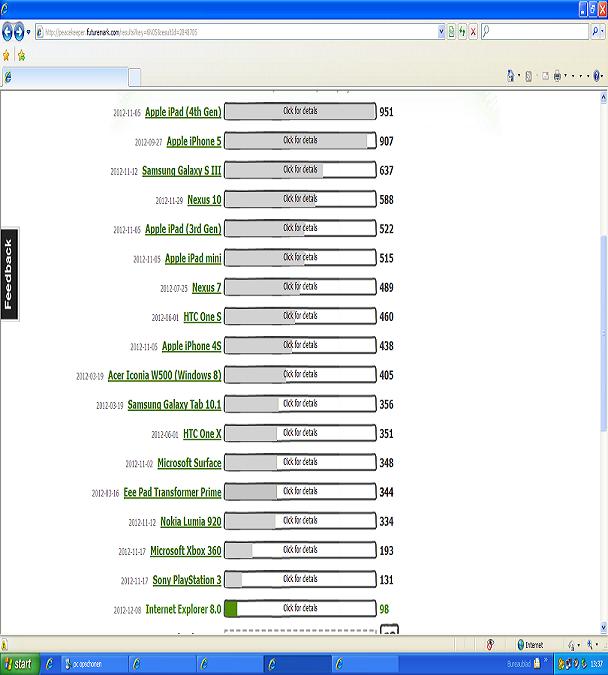Open Apple iPhone 4S link
The width and height of the screenshot is (608, 675).
(x=191, y=346)
